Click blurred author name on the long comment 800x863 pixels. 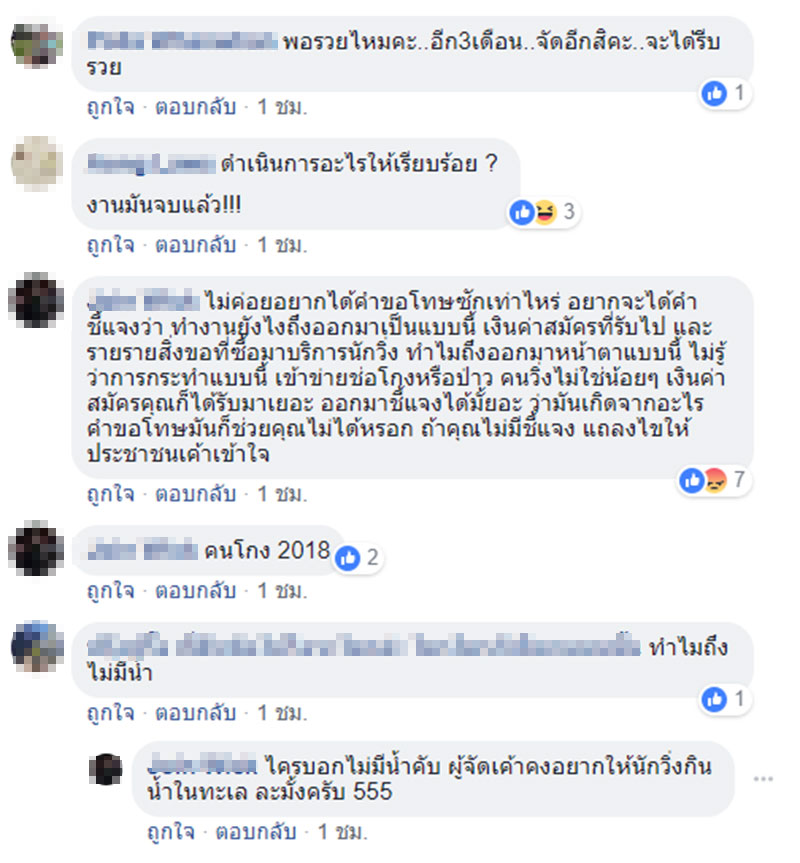point(143,302)
